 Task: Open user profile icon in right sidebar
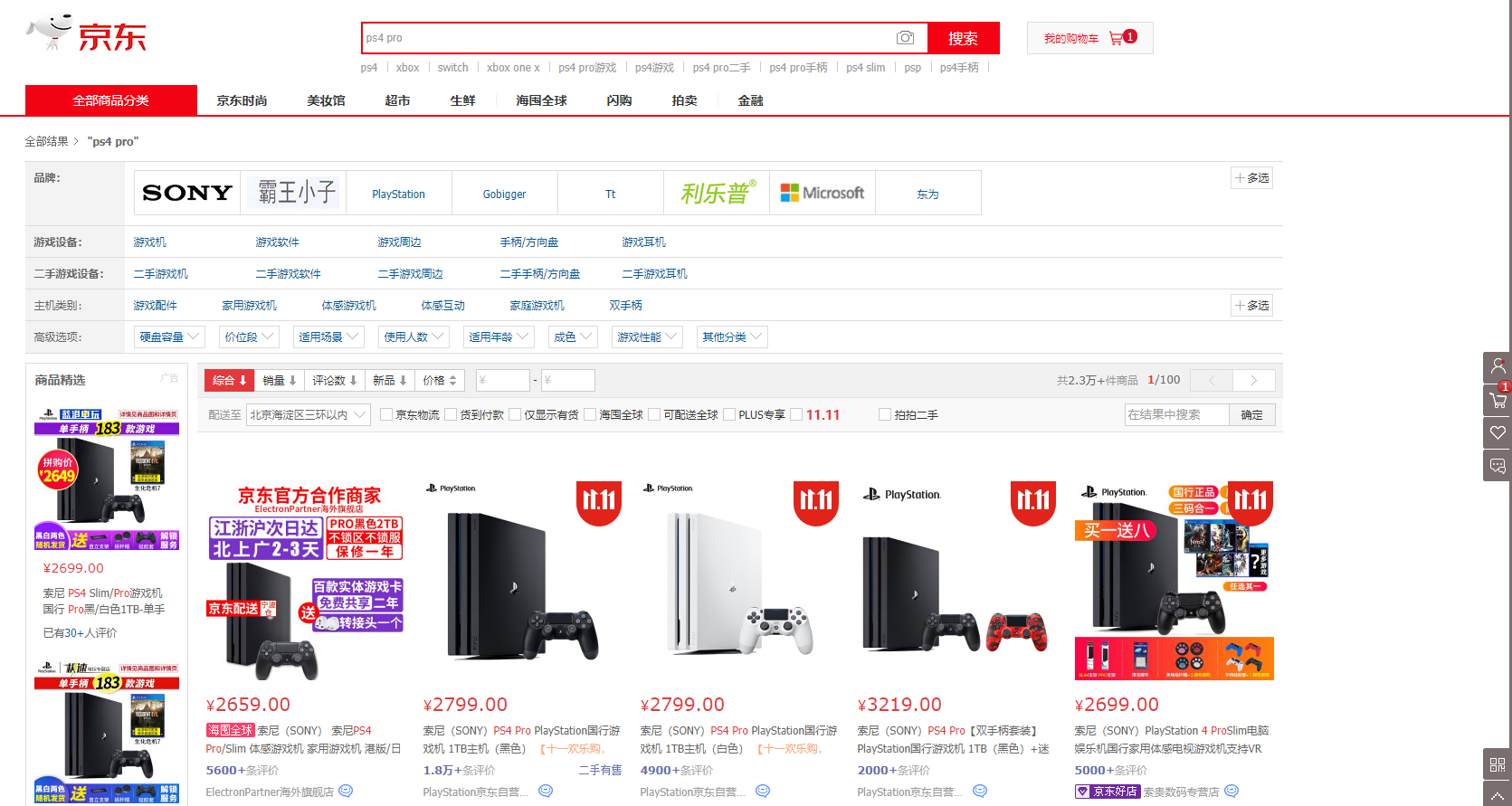1498,366
